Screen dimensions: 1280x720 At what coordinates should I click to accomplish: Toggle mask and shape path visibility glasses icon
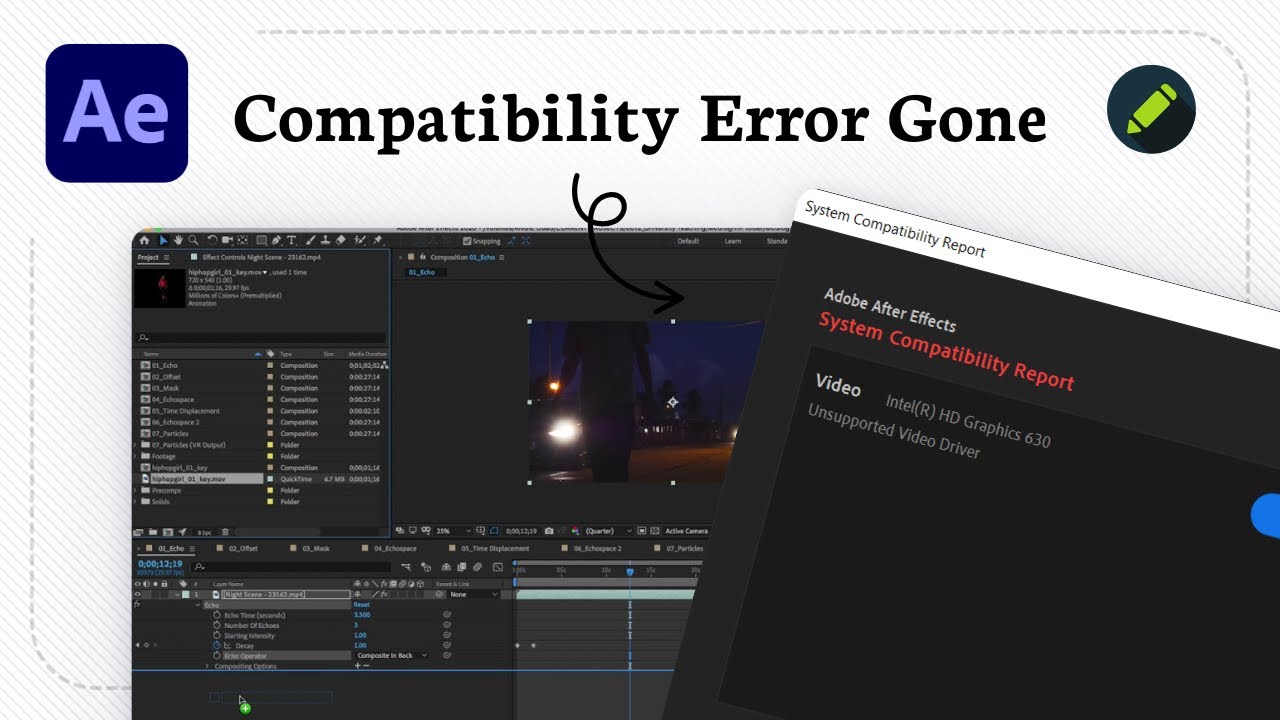click(426, 531)
